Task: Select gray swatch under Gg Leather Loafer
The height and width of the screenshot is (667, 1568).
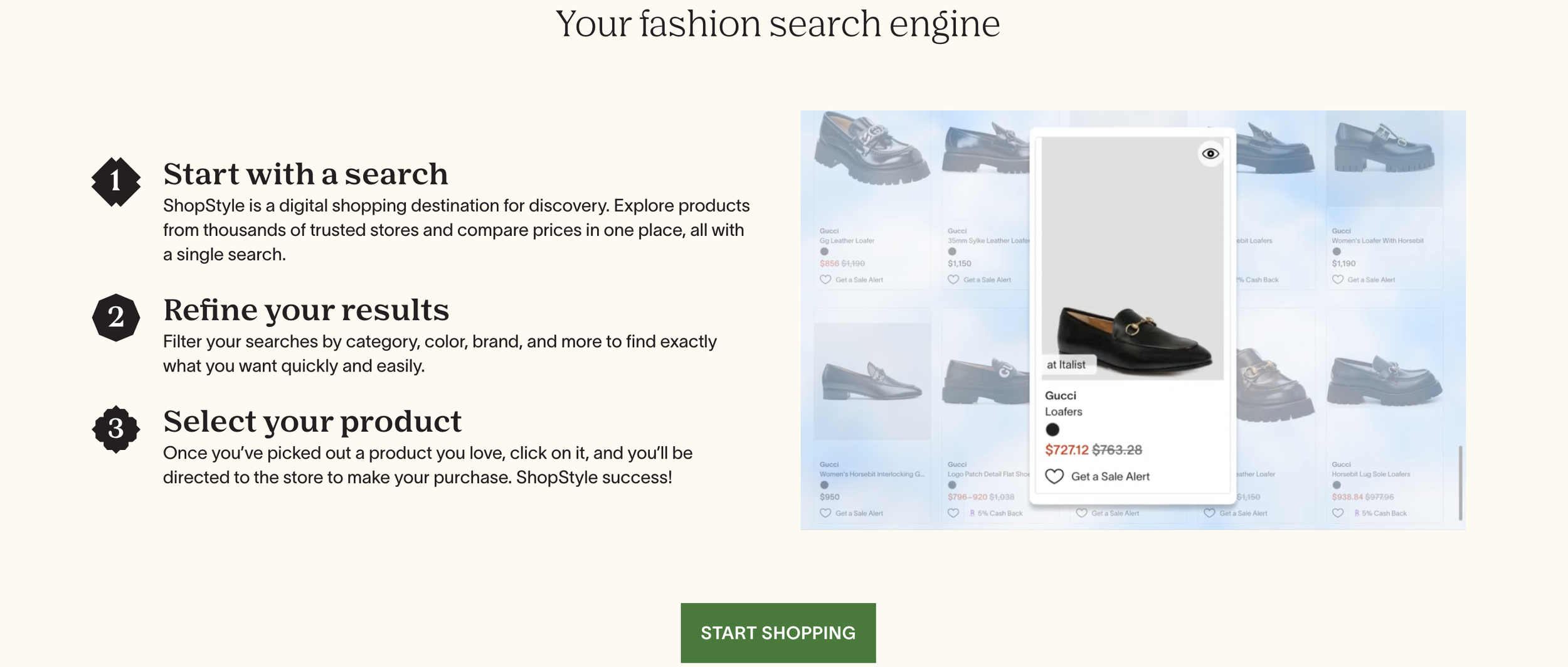Action: [824, 252]
